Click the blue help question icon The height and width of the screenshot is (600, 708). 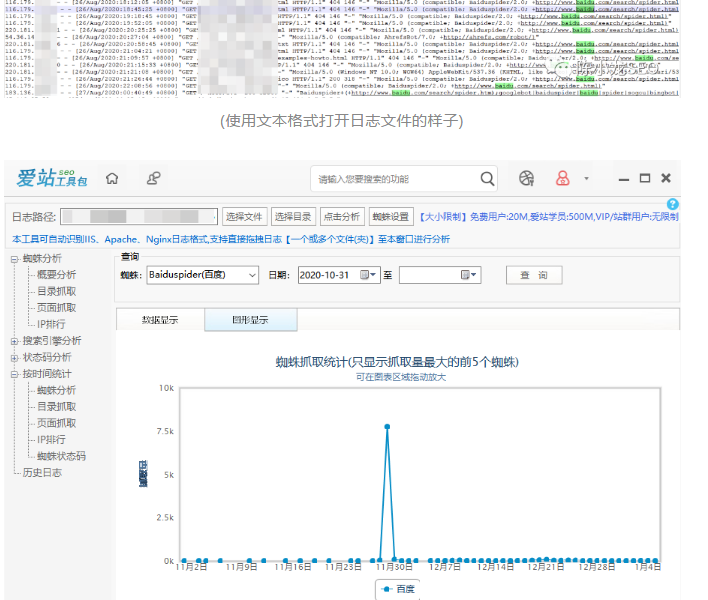(672, 204)
